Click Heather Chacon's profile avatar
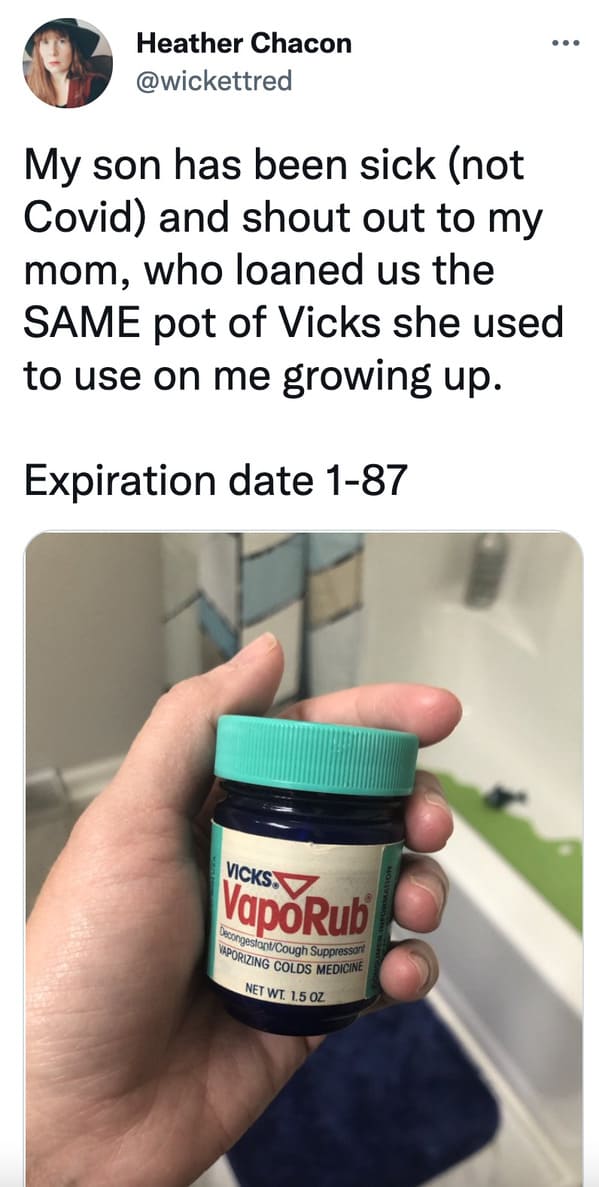This screenshot has height=1187, width=599. [68, 62]
